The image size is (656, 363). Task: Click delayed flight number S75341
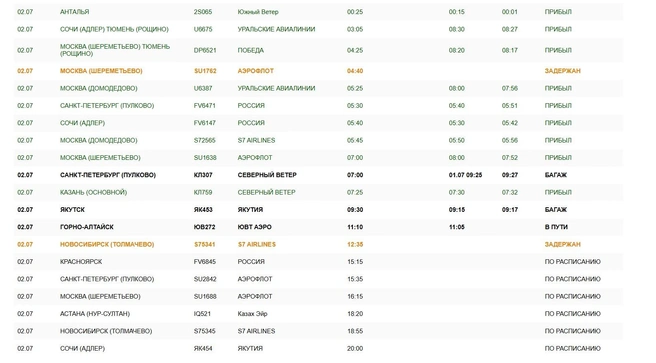[205, 245]
